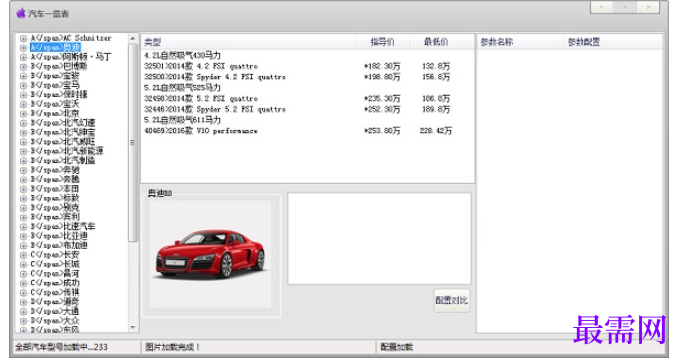Select 长安 in the brand tree

point(55,255)
